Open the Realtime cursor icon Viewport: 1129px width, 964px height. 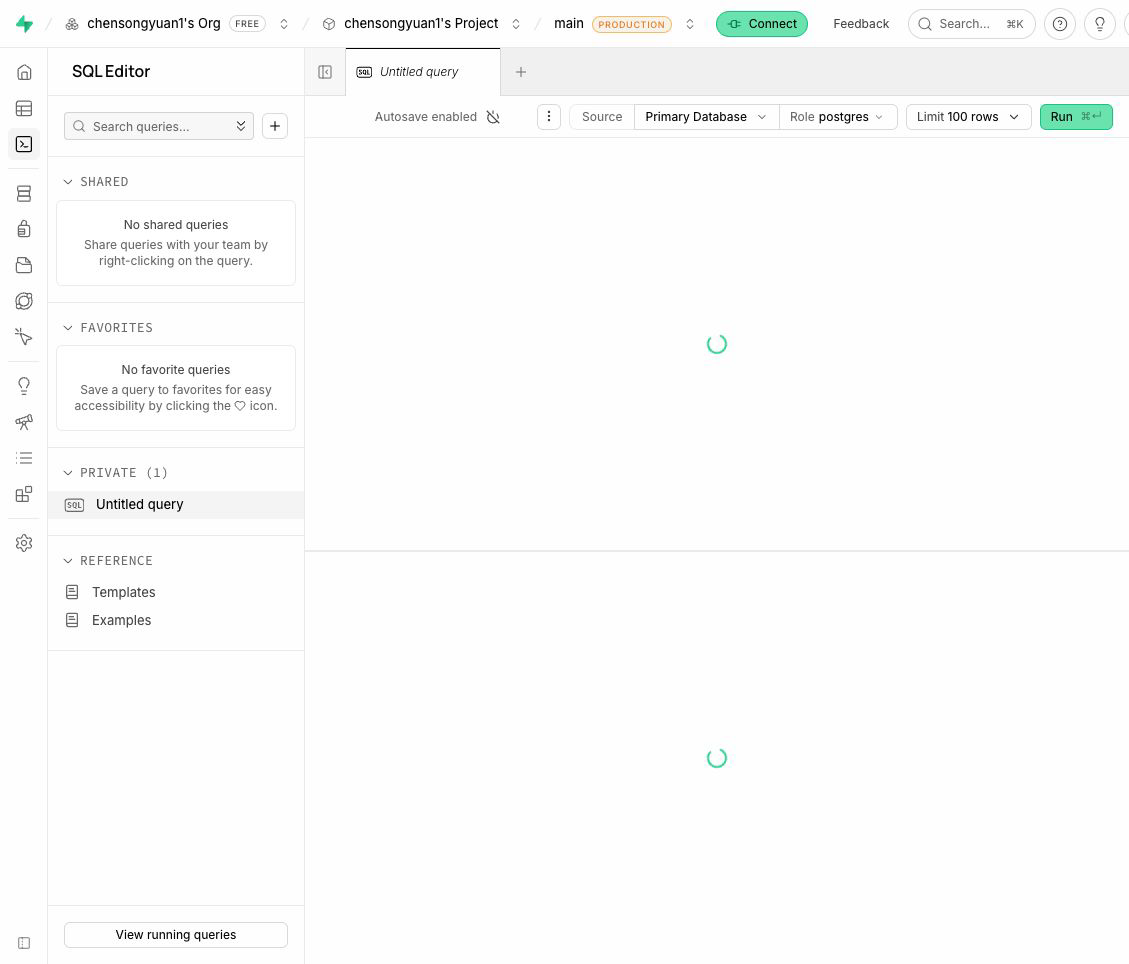[24, 337]
